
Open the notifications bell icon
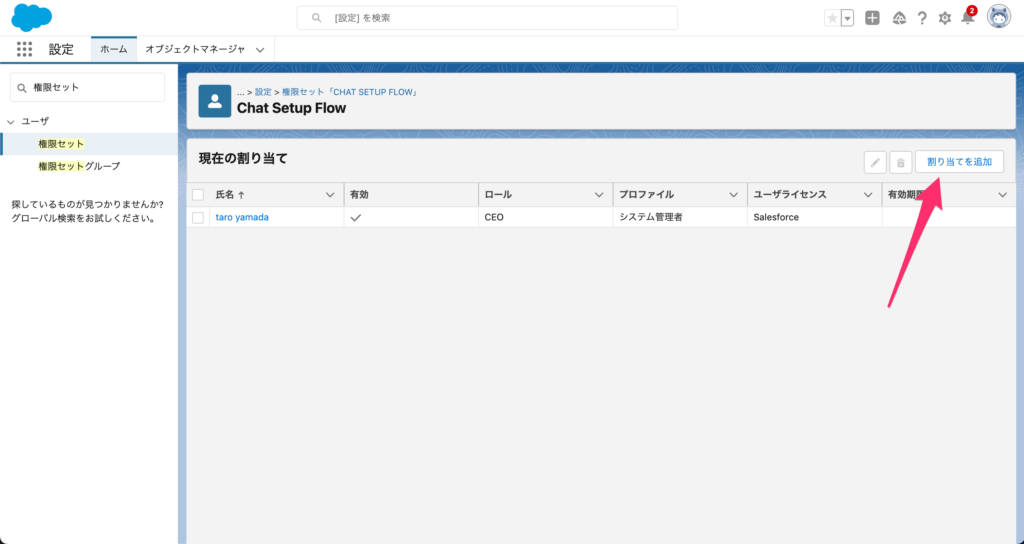(x=967, y=18)
